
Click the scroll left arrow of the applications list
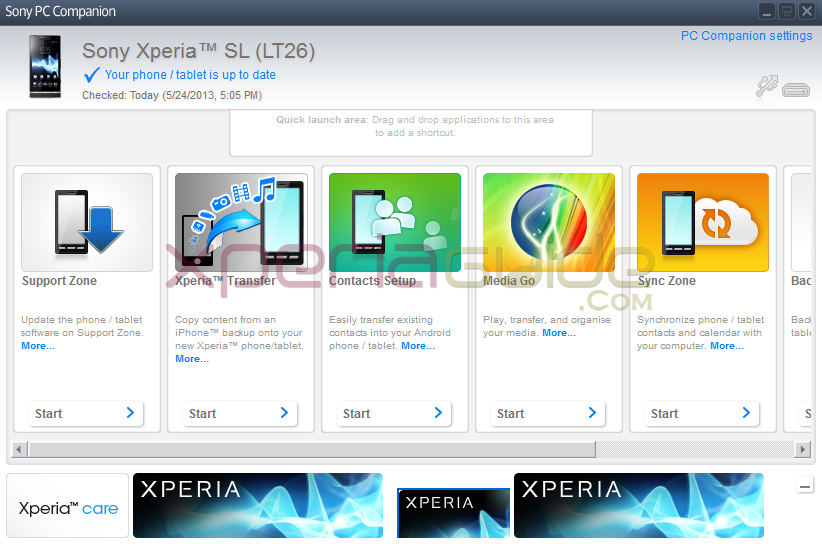19,449
